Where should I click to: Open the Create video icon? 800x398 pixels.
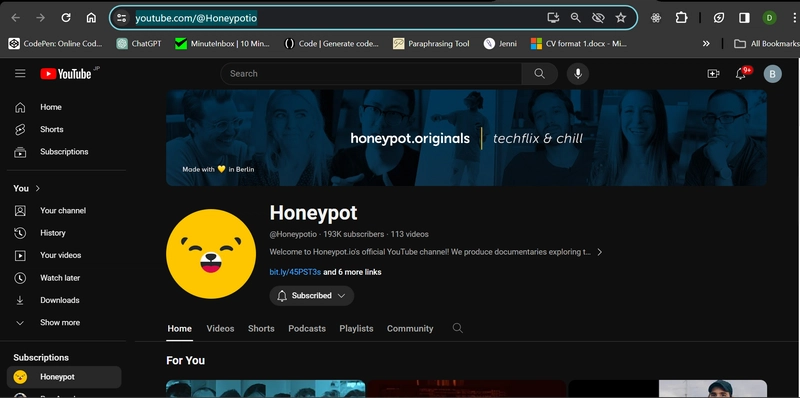point(713,74)
